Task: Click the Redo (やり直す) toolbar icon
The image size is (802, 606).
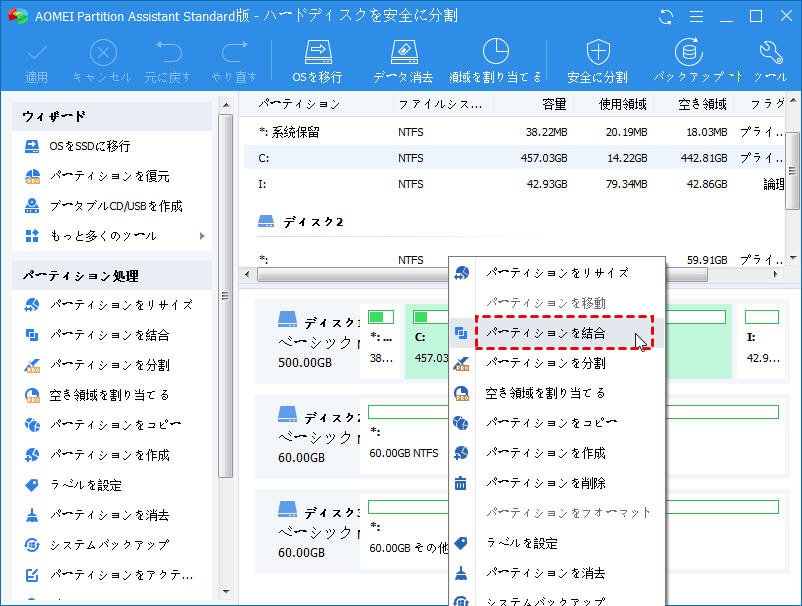Action: 234,53
